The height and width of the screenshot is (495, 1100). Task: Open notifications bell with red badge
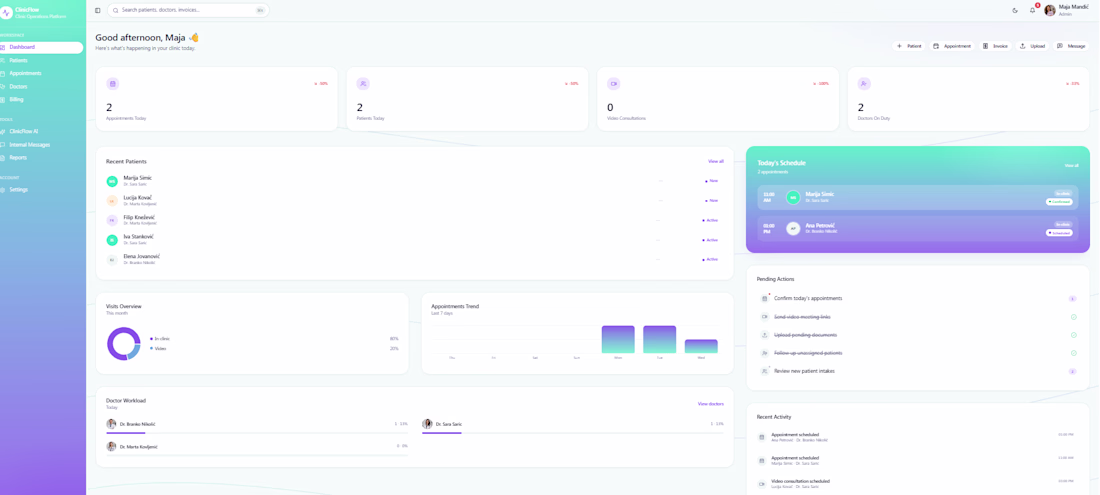[1033, 10]
